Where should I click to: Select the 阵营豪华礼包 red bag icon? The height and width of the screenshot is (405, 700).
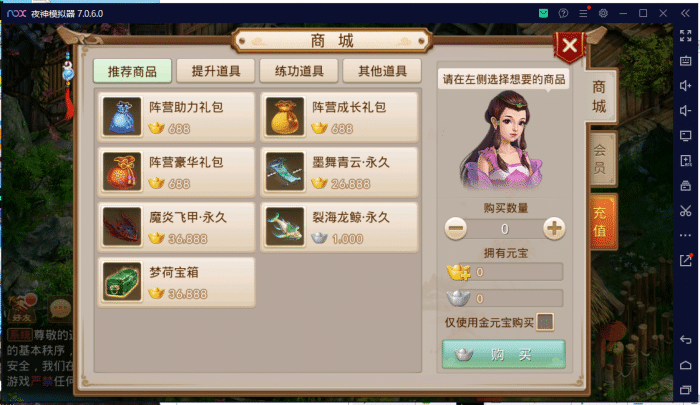pos(122,172)
